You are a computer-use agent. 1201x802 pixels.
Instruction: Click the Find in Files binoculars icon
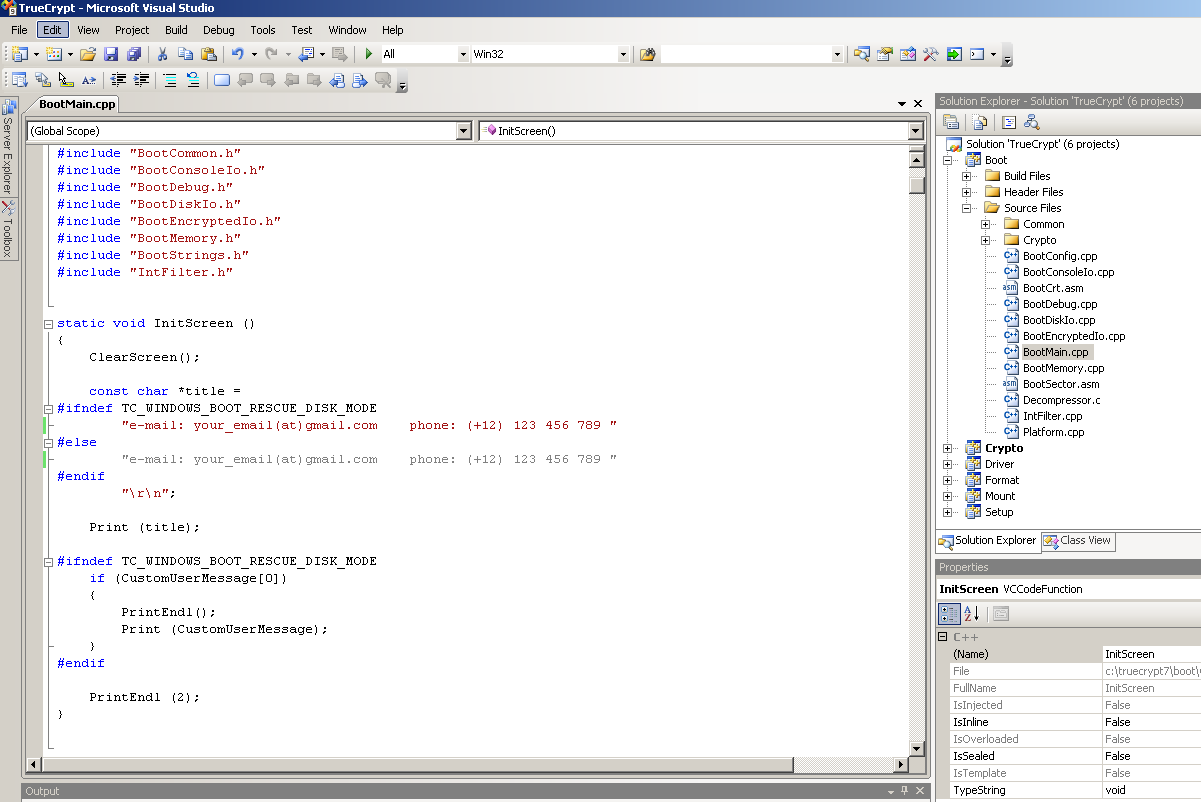[647, 54]
